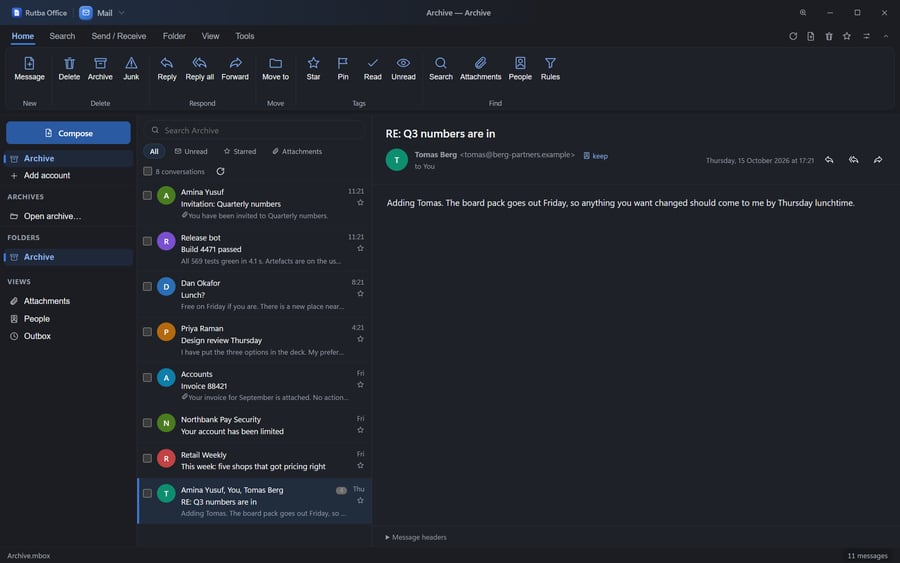This screenshot has height=563, width=900.
Task: Open the View ribbon tab
Action: pyautogui.click(x=210, y=36)
